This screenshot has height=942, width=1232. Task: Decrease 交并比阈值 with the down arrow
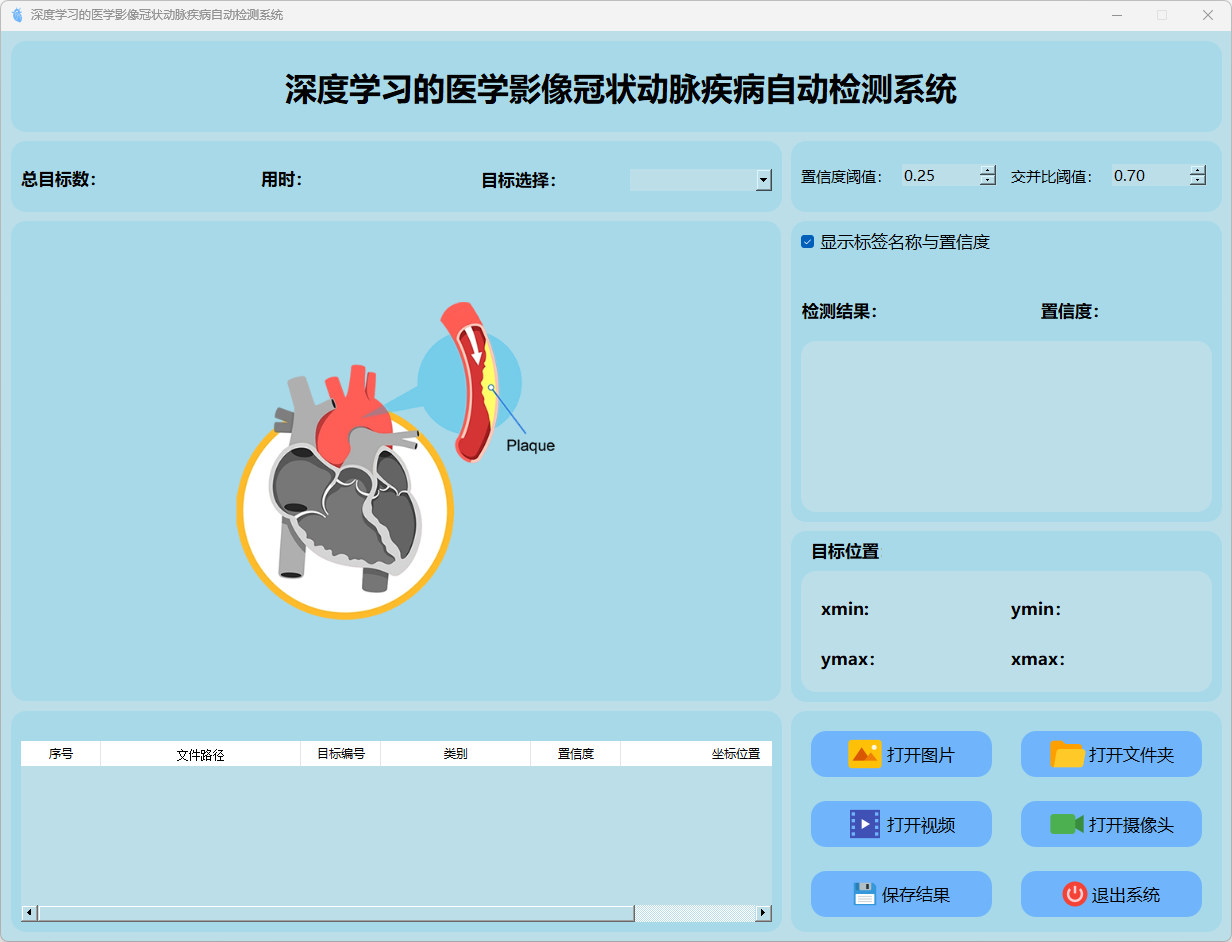pos(1198,181)
